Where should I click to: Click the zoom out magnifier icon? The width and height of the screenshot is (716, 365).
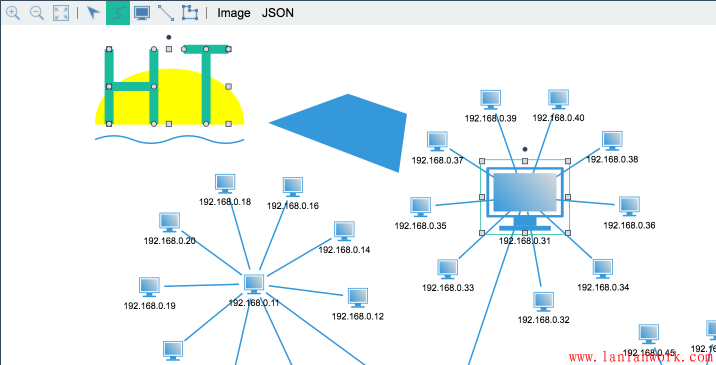click(37, 13)
